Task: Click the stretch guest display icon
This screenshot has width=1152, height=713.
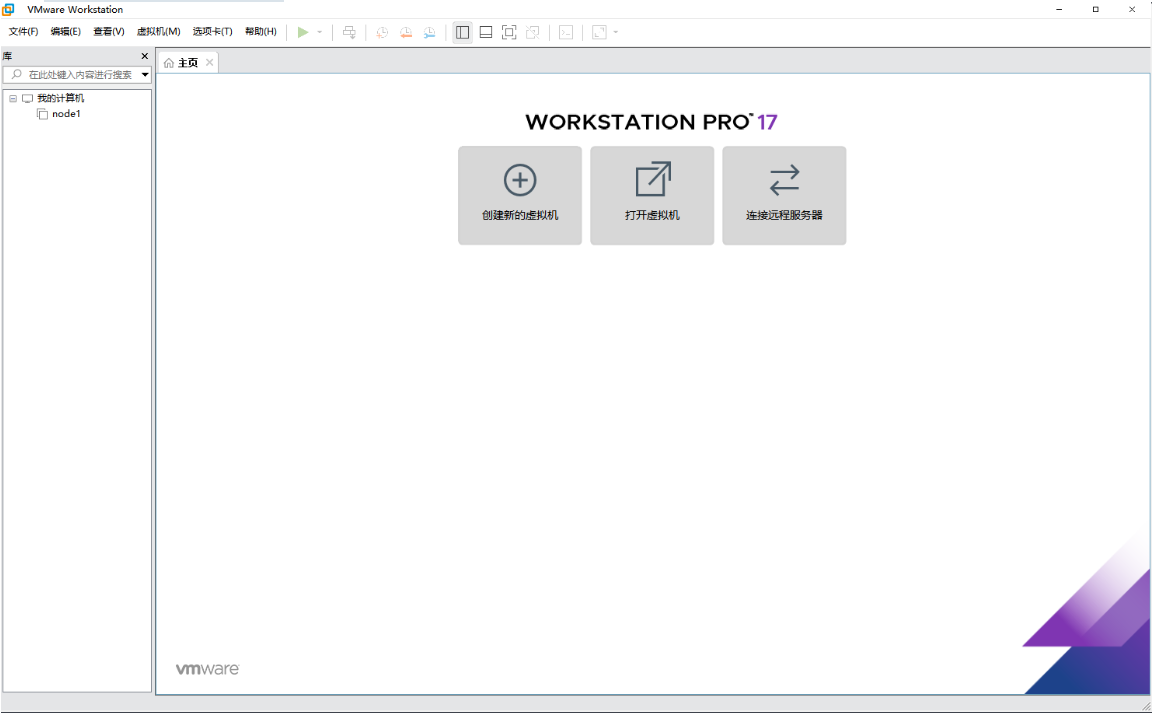Action: [600, 32]
